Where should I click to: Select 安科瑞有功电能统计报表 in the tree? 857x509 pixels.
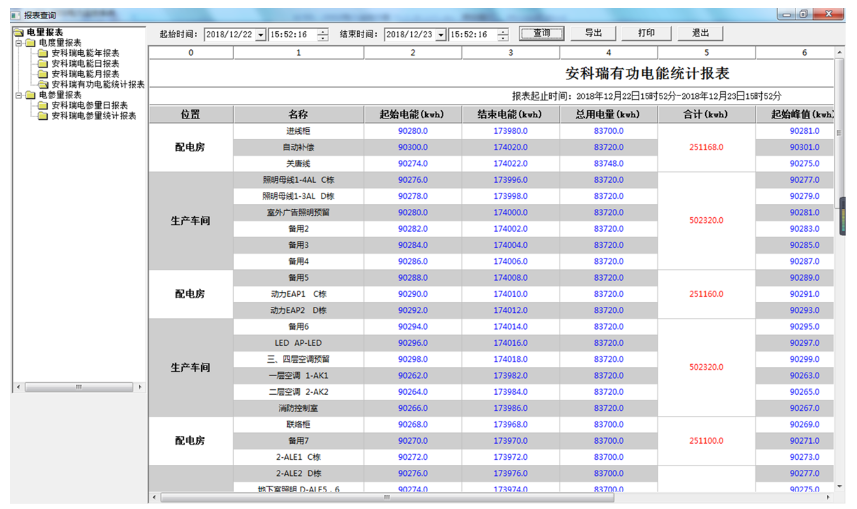[x=98, y=85]
